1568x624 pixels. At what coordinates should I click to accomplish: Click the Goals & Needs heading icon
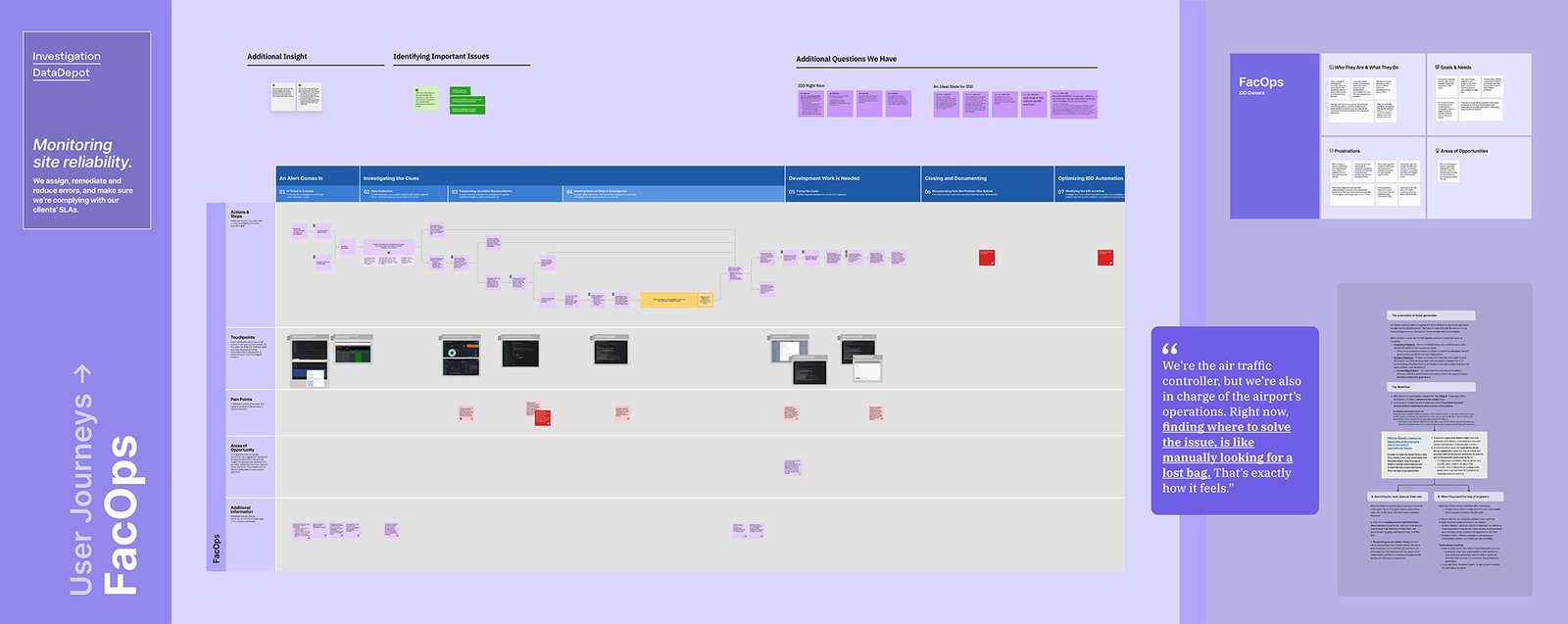coord(1438,68)
